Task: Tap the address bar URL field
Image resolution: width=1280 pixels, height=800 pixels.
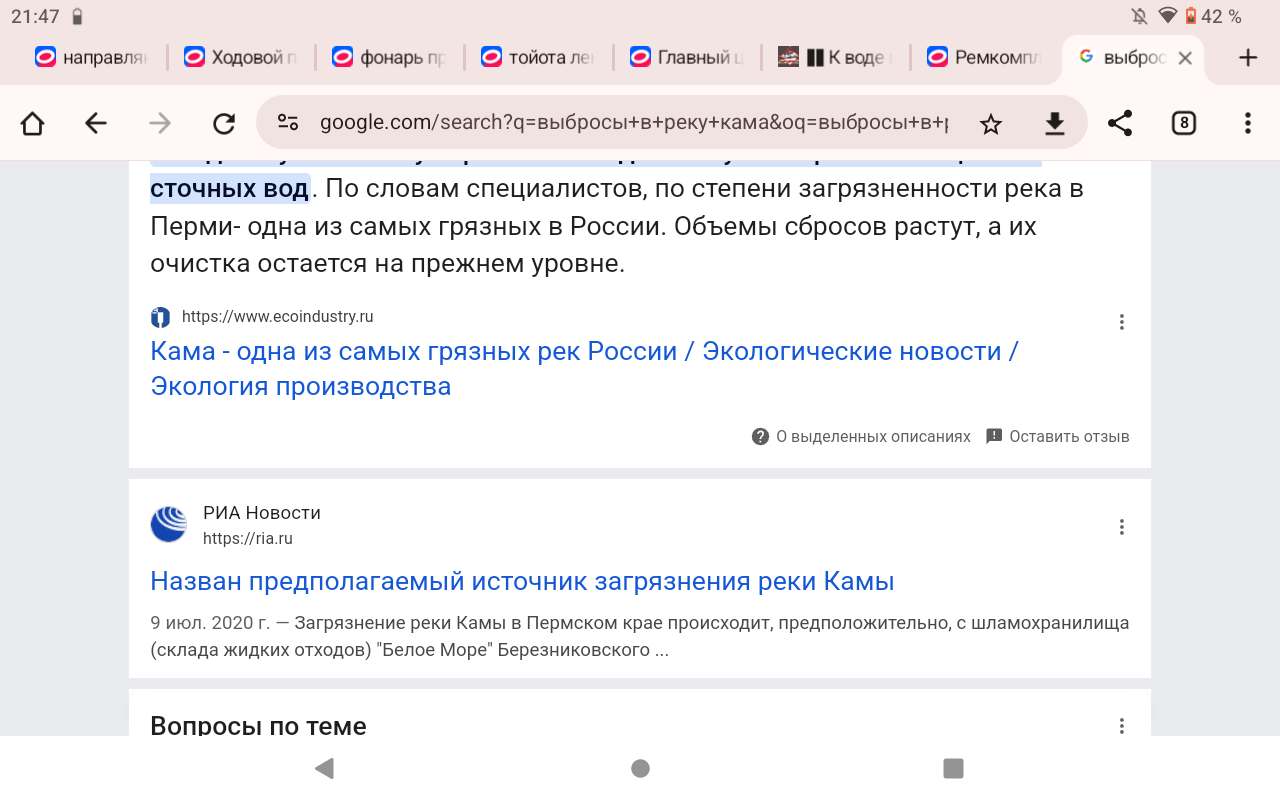Action: (634, 123)
